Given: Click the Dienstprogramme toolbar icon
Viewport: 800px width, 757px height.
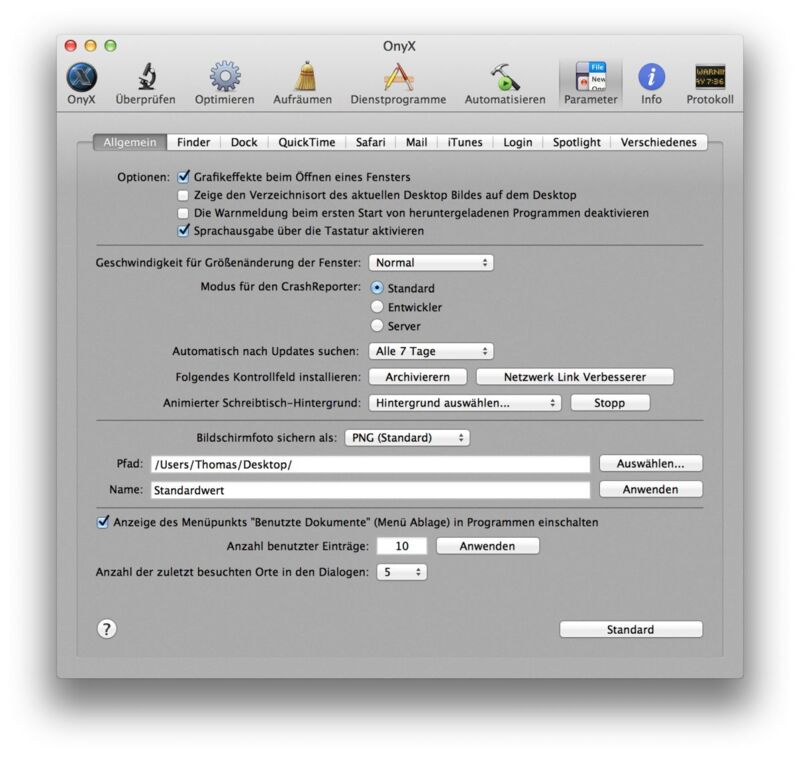Looking at the screenshot, I should click(x=398, y=77).
